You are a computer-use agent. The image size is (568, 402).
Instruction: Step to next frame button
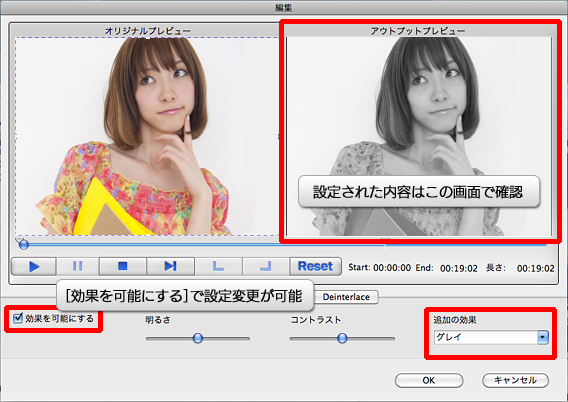point(170,267)
